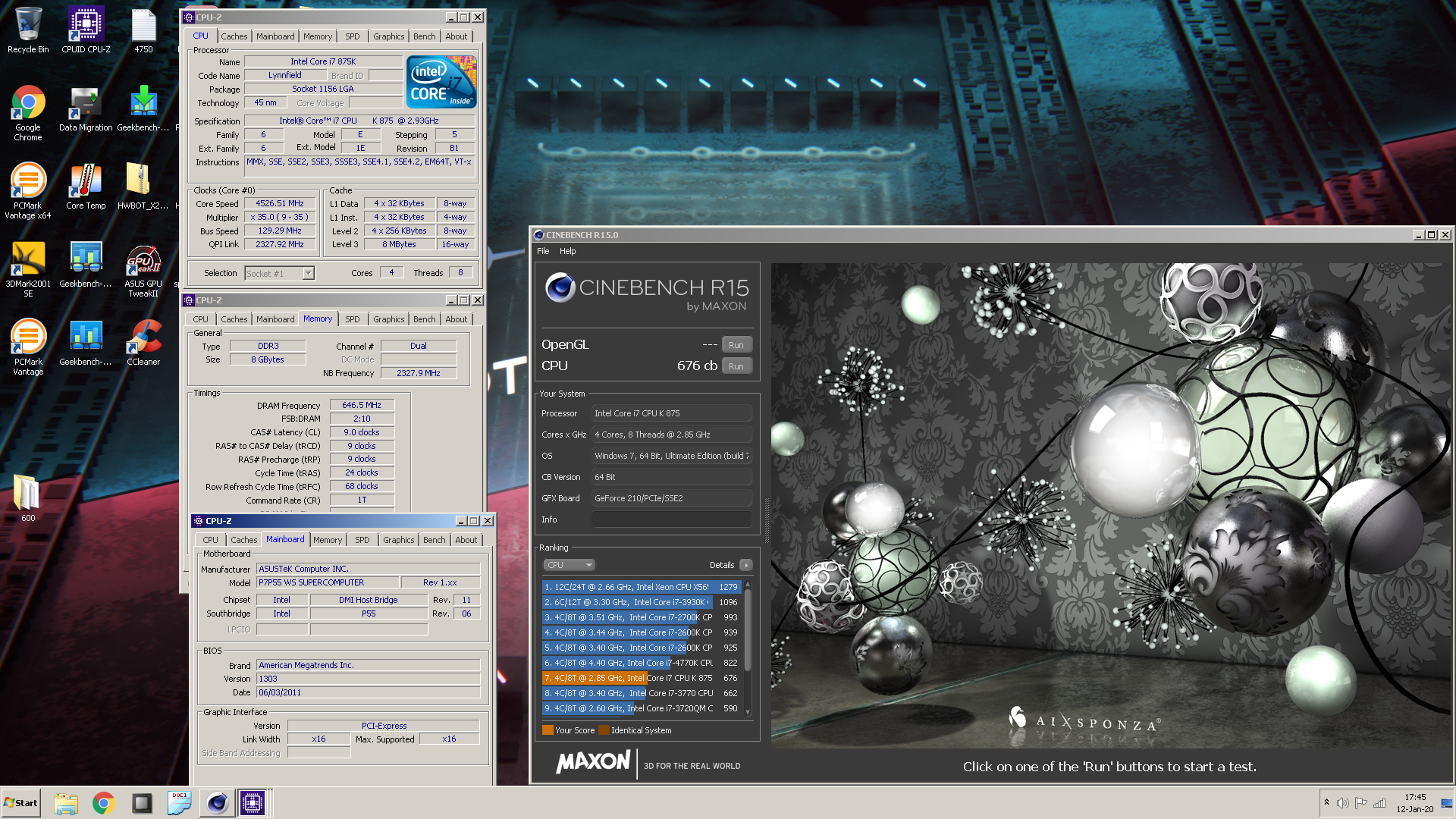1456x819 pixels.
Task: Open the Help menu in Cinebench
Action: point(568,251)
